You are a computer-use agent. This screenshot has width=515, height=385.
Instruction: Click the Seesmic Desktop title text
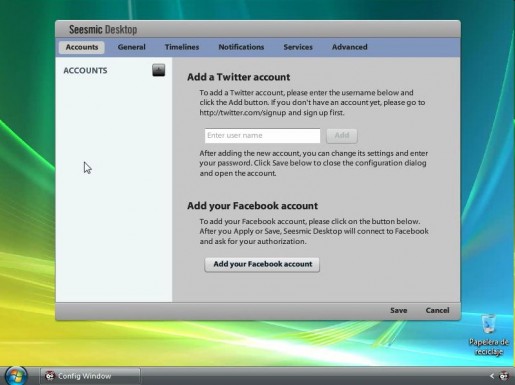(x=103, y=30)
